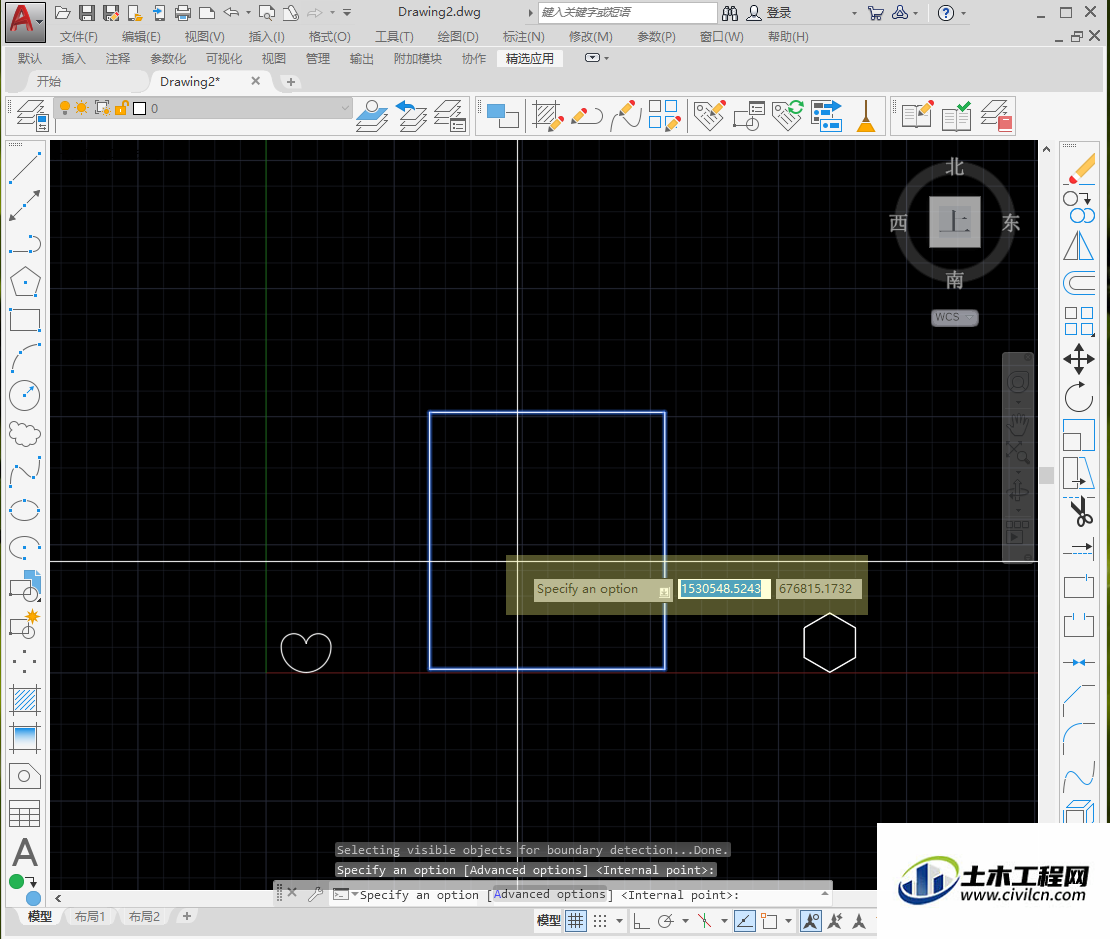
Task: Select the Erase tool in modify toolbar
Action: pos(1079,170)
